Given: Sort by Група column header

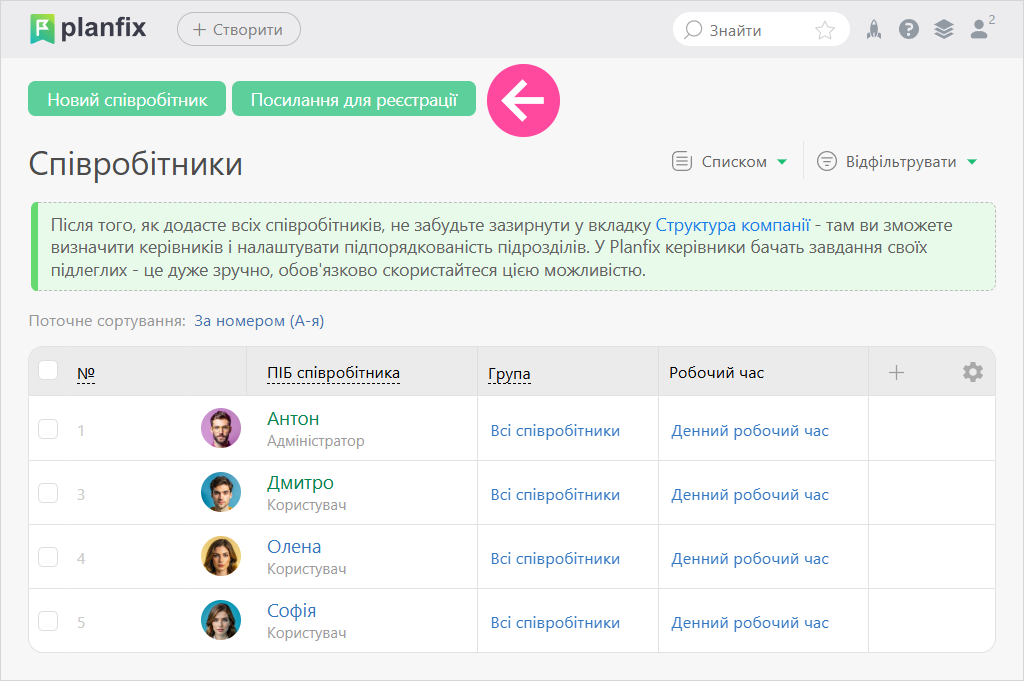Looking at the screenshot, I should click(x=509, y=374).
